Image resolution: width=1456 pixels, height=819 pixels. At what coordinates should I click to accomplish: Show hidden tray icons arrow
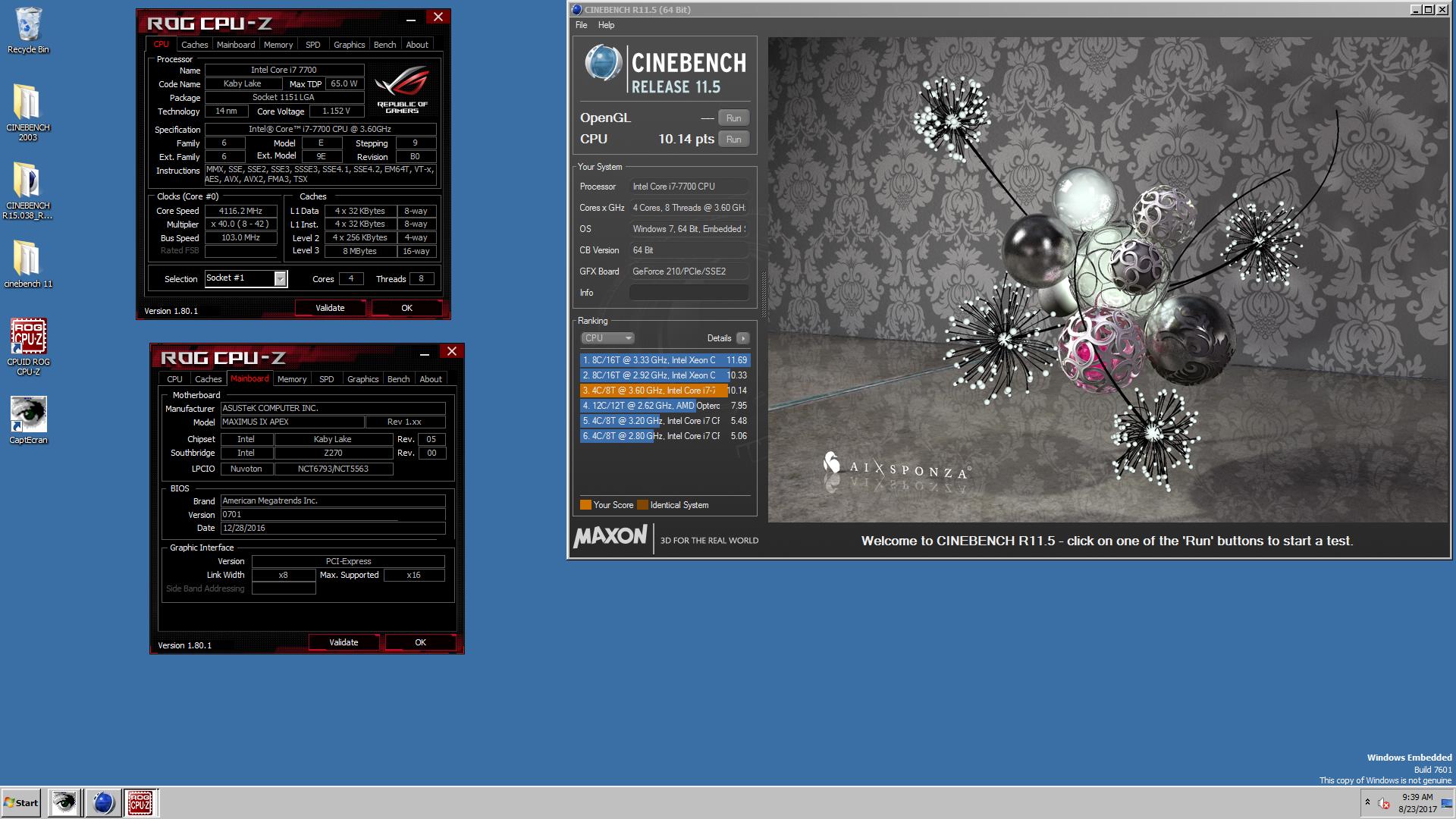(x=1367, y=802)
